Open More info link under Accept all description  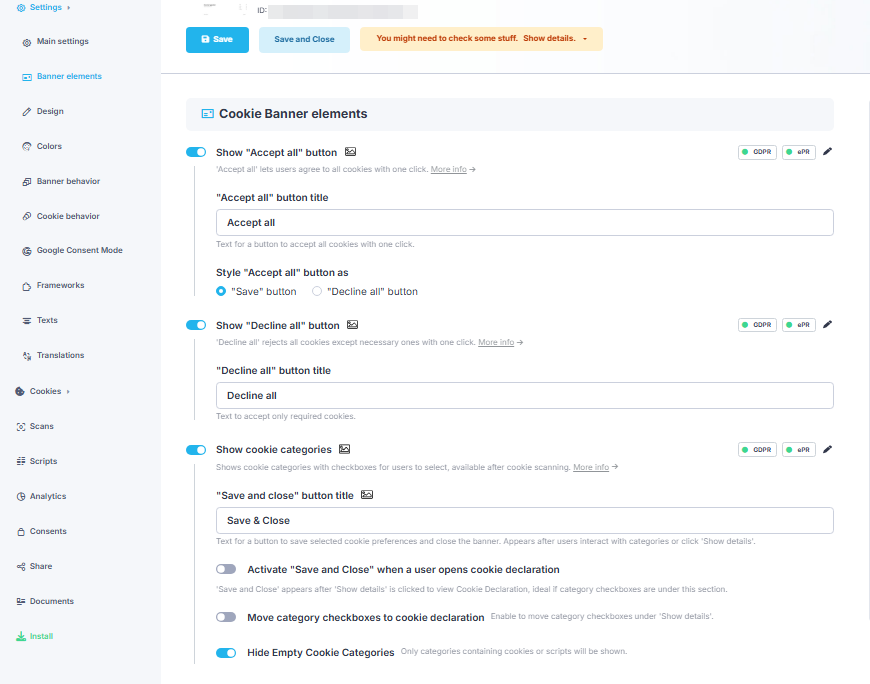pyautogui.click(x=448, y=169)
